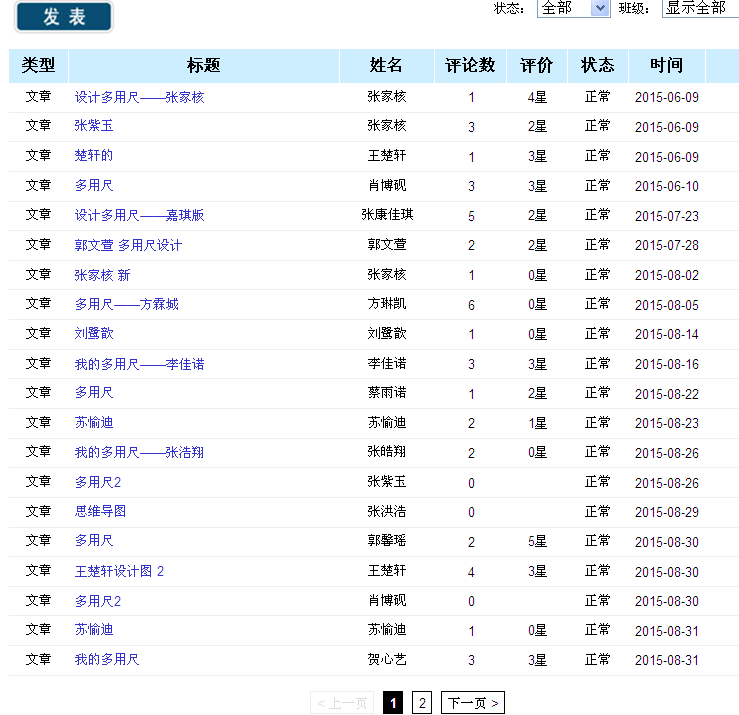Viewport: 739px width, 715px height.
Task: Click the 发表 publish button
Action: (x=63, y=17)
